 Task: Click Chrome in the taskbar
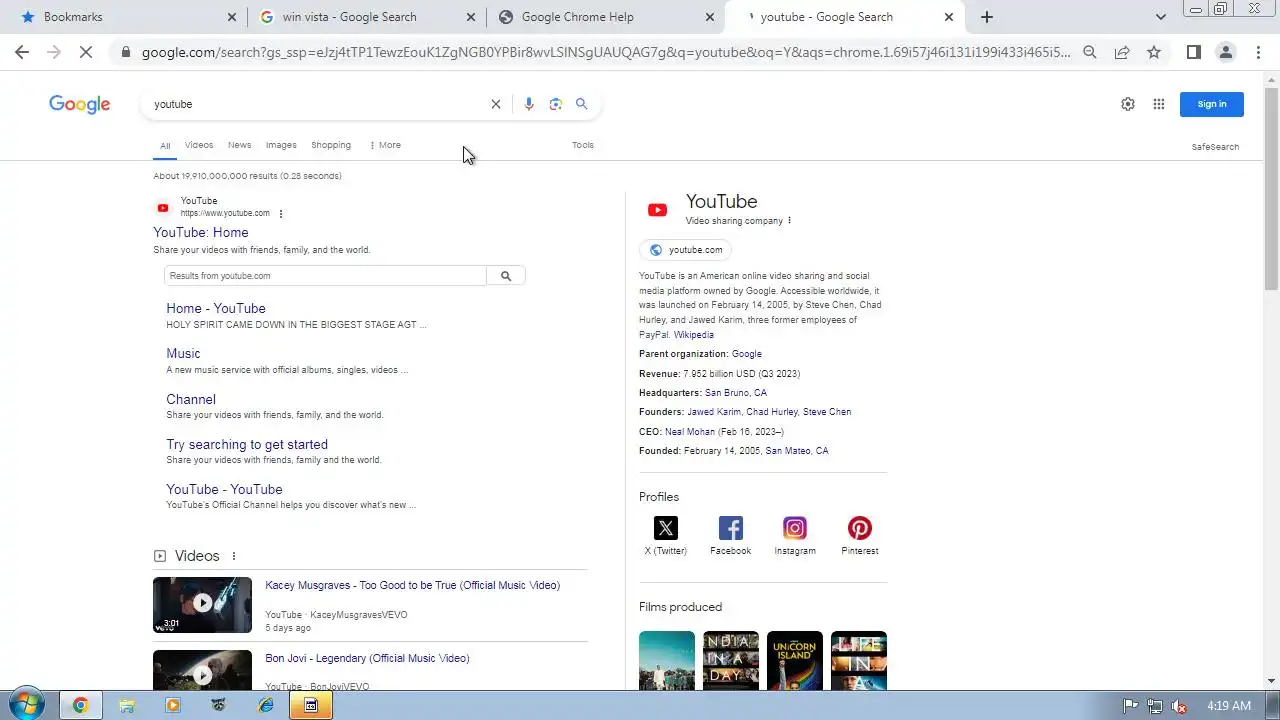[80, 705]
